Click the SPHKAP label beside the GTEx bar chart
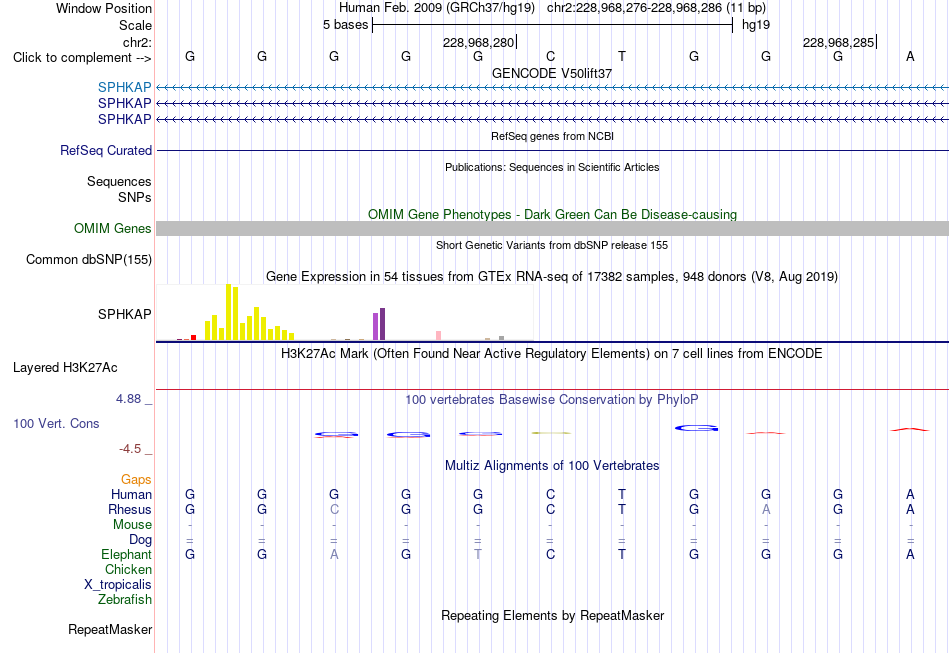The width and height of the screenshot is (950, 653). pos(124,314)
